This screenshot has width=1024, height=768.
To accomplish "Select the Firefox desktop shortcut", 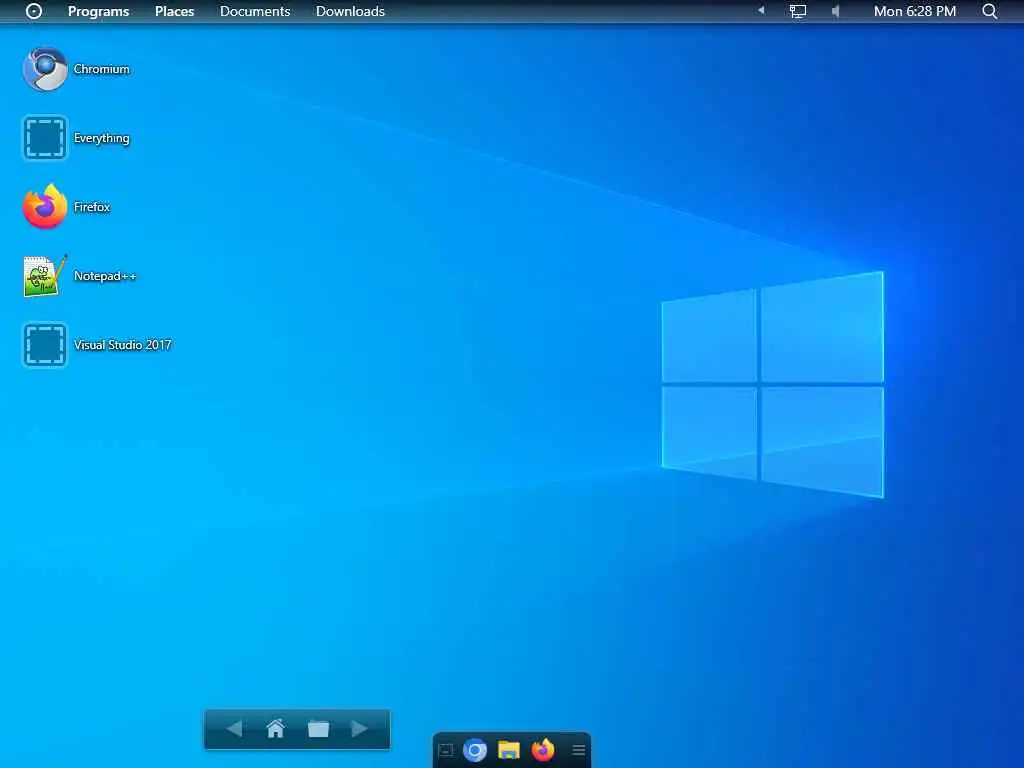I will (67, 207).
